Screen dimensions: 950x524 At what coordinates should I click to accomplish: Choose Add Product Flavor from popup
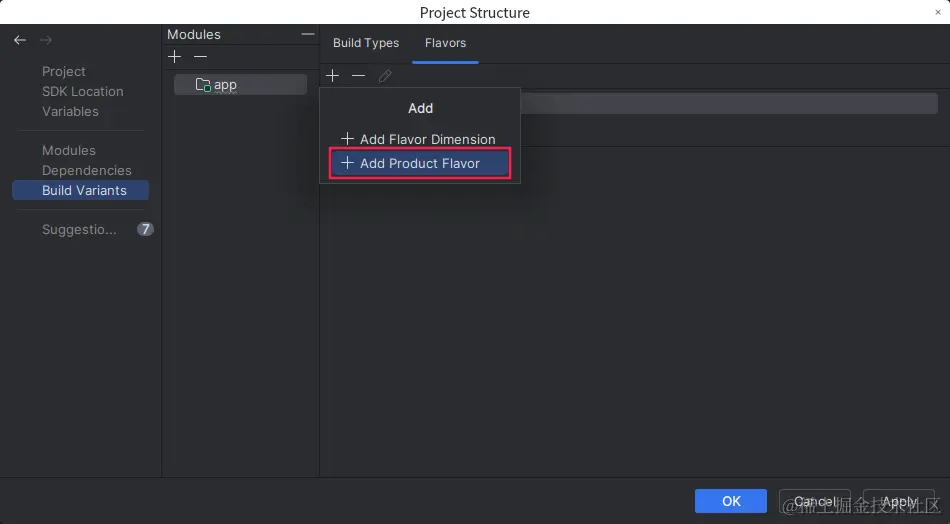(x=420, y=163)
